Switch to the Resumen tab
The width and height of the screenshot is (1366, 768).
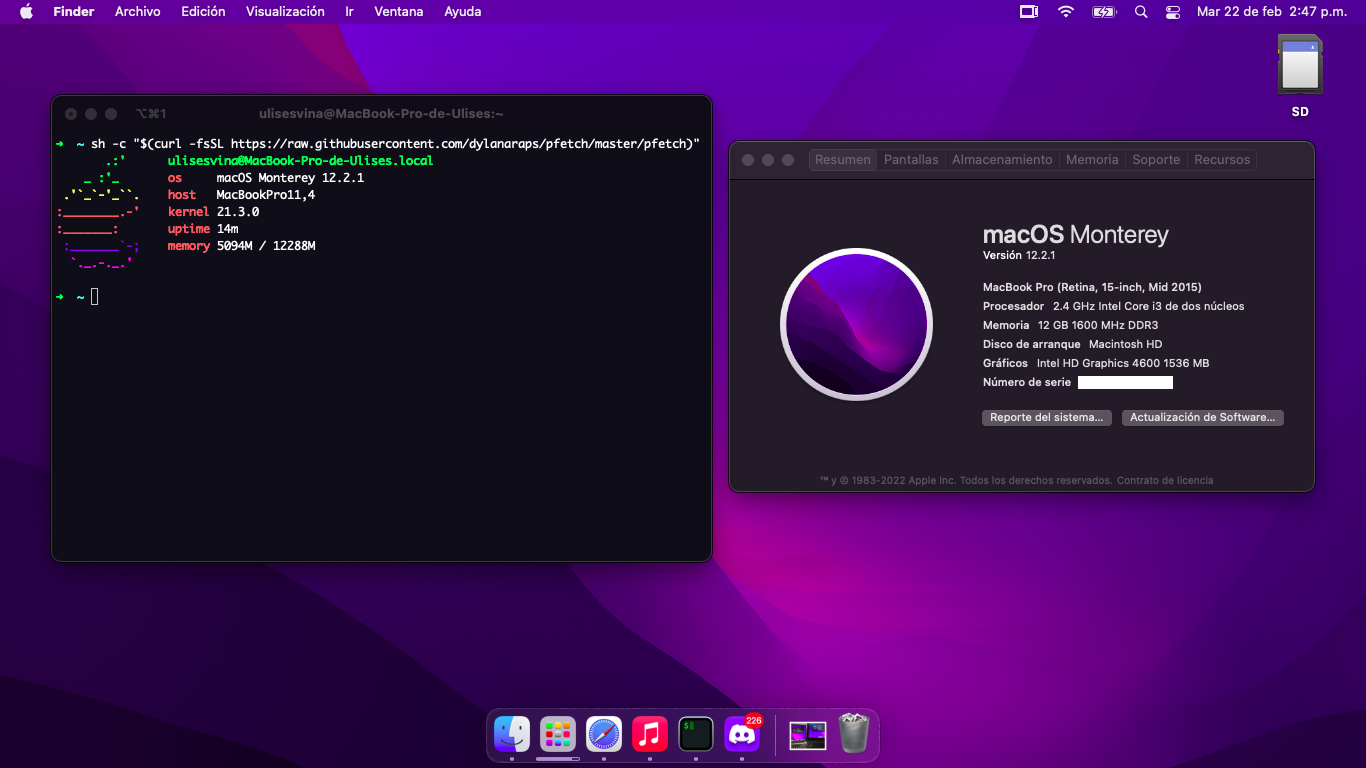point(842,160)
